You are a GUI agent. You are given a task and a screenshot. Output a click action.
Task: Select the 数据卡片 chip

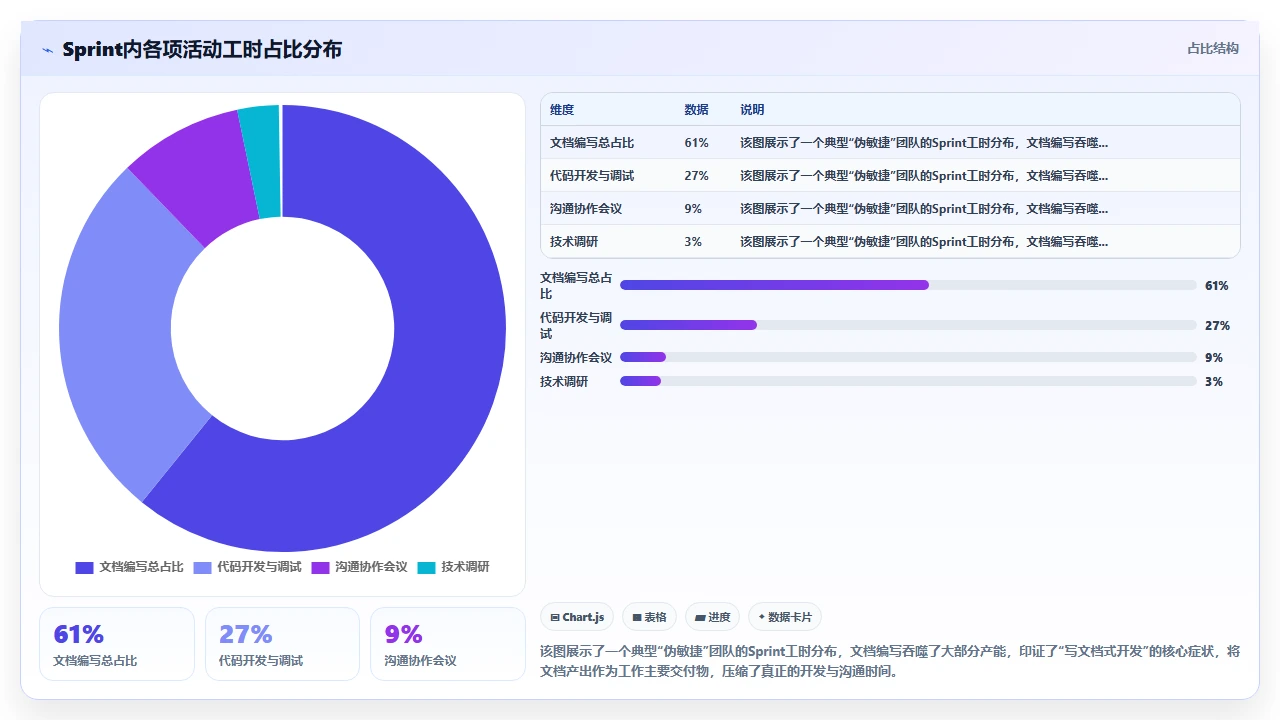pos(785,617)
